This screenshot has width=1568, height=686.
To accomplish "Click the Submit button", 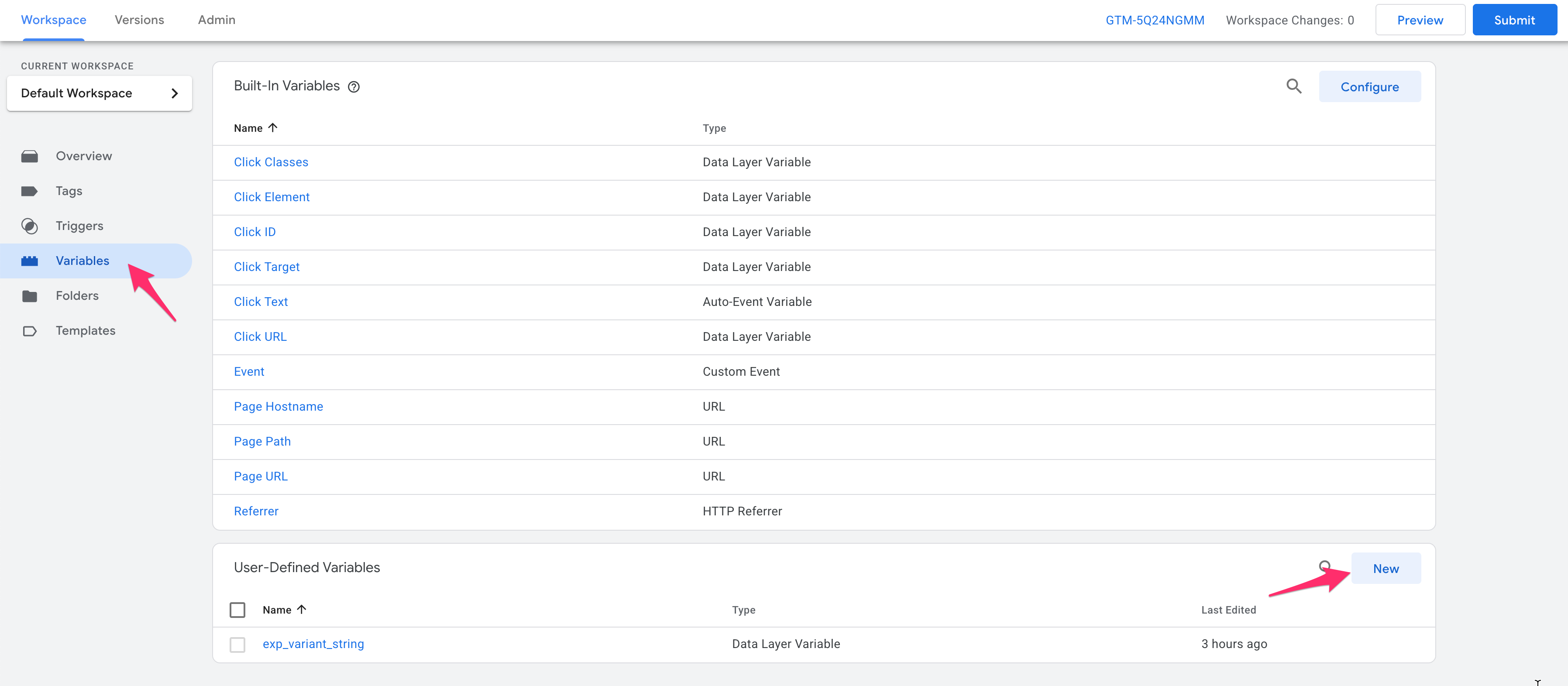I will [1514, 20].
